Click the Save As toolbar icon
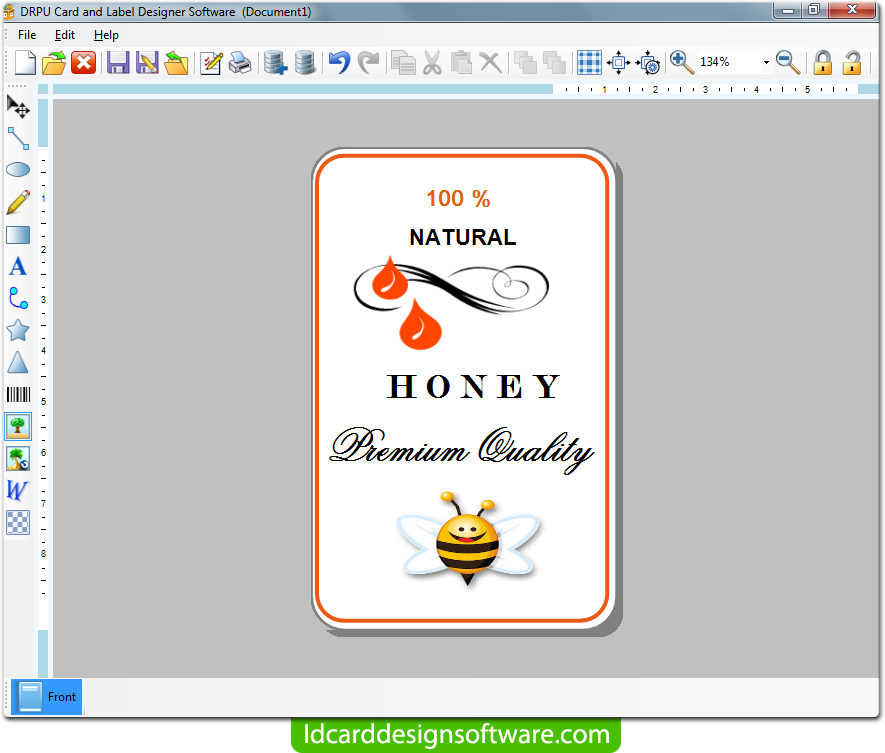Viewport: 885px width, 753px height. [x=147, y=63]
